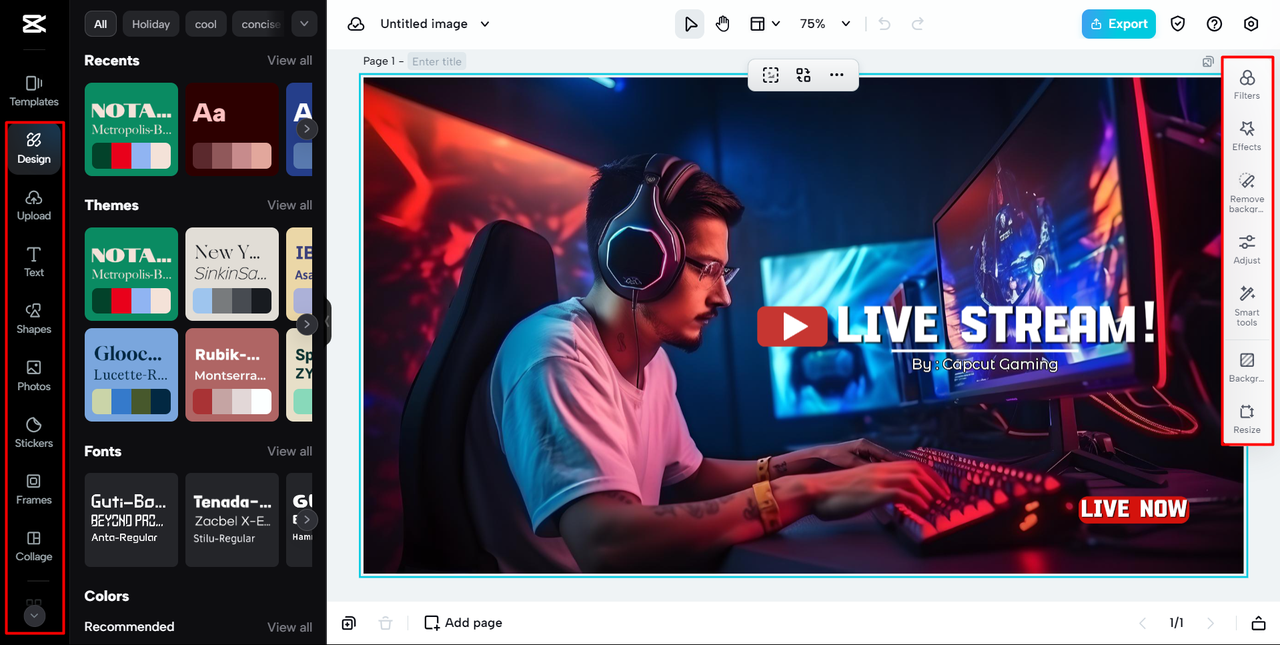This screenshot has height=645, width=1280.
Task: Click the delete page trash icon
Action: click(385, 623)
